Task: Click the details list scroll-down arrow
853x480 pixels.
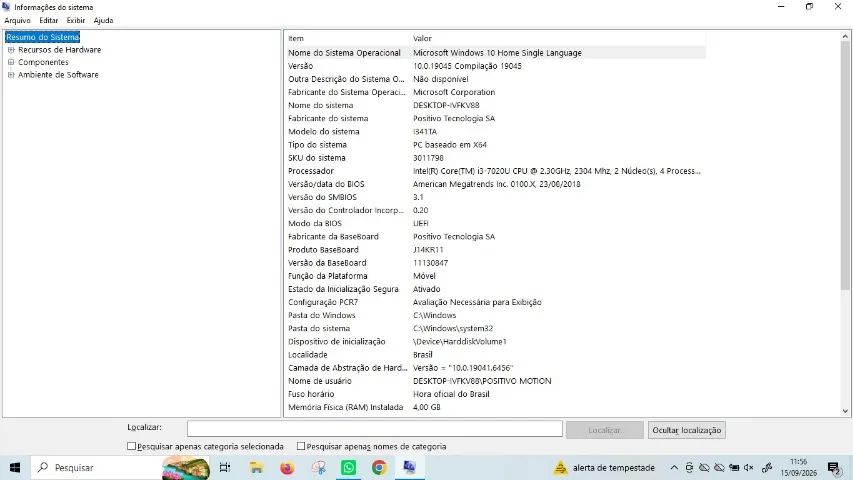Action: (x=845, y=411)
